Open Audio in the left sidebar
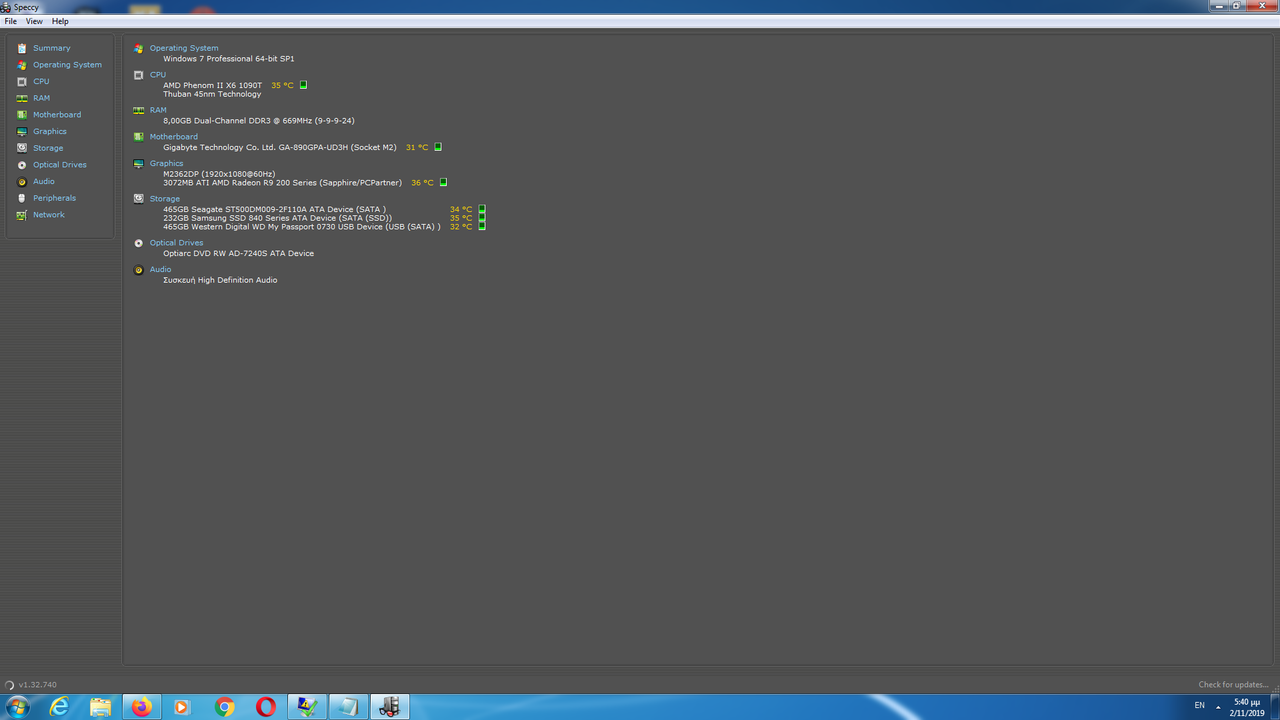1280x720 pixels. pyautogui.click(x=44, y=181)
